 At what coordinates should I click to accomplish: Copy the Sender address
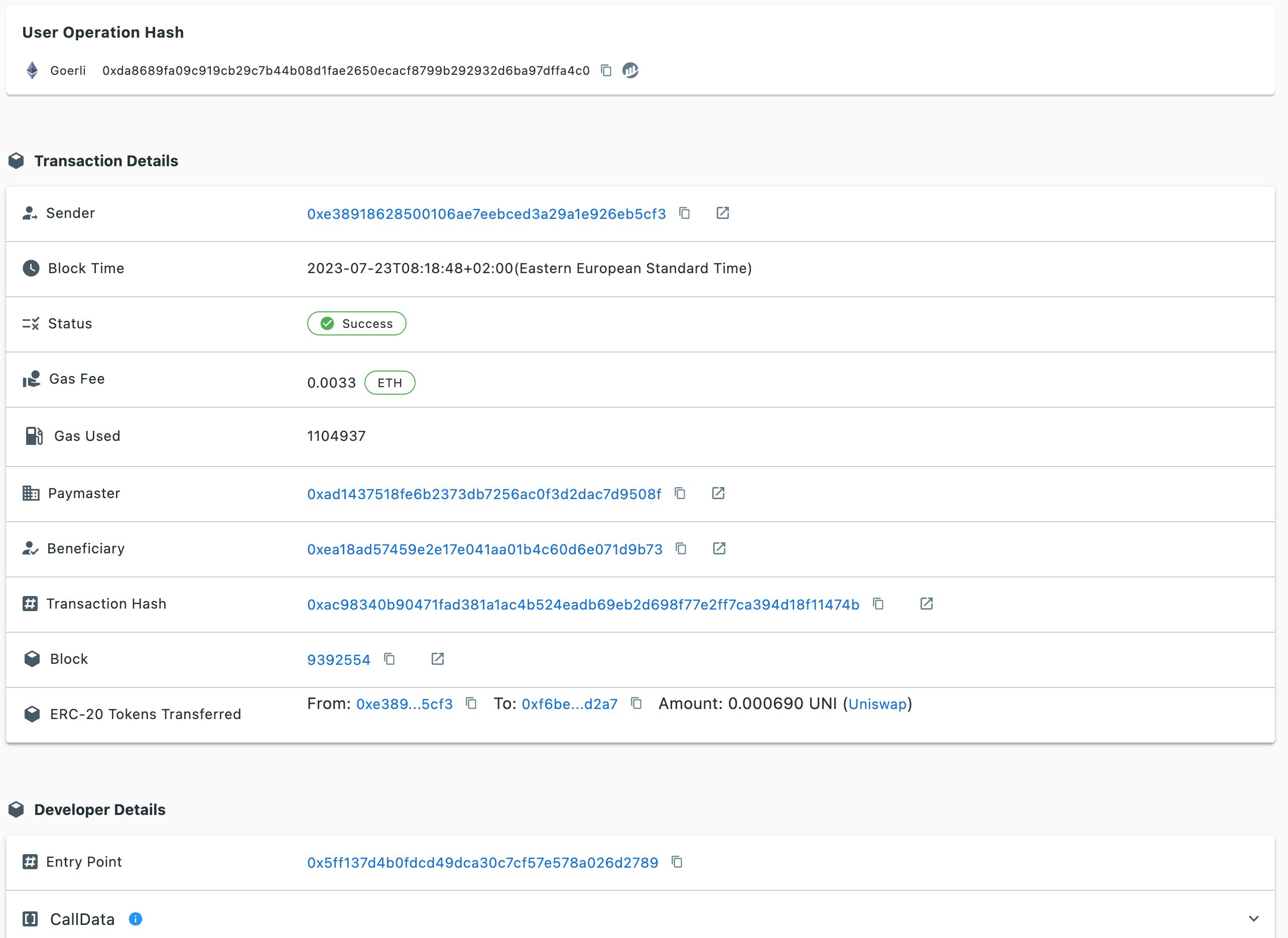[x=685, y=213]
